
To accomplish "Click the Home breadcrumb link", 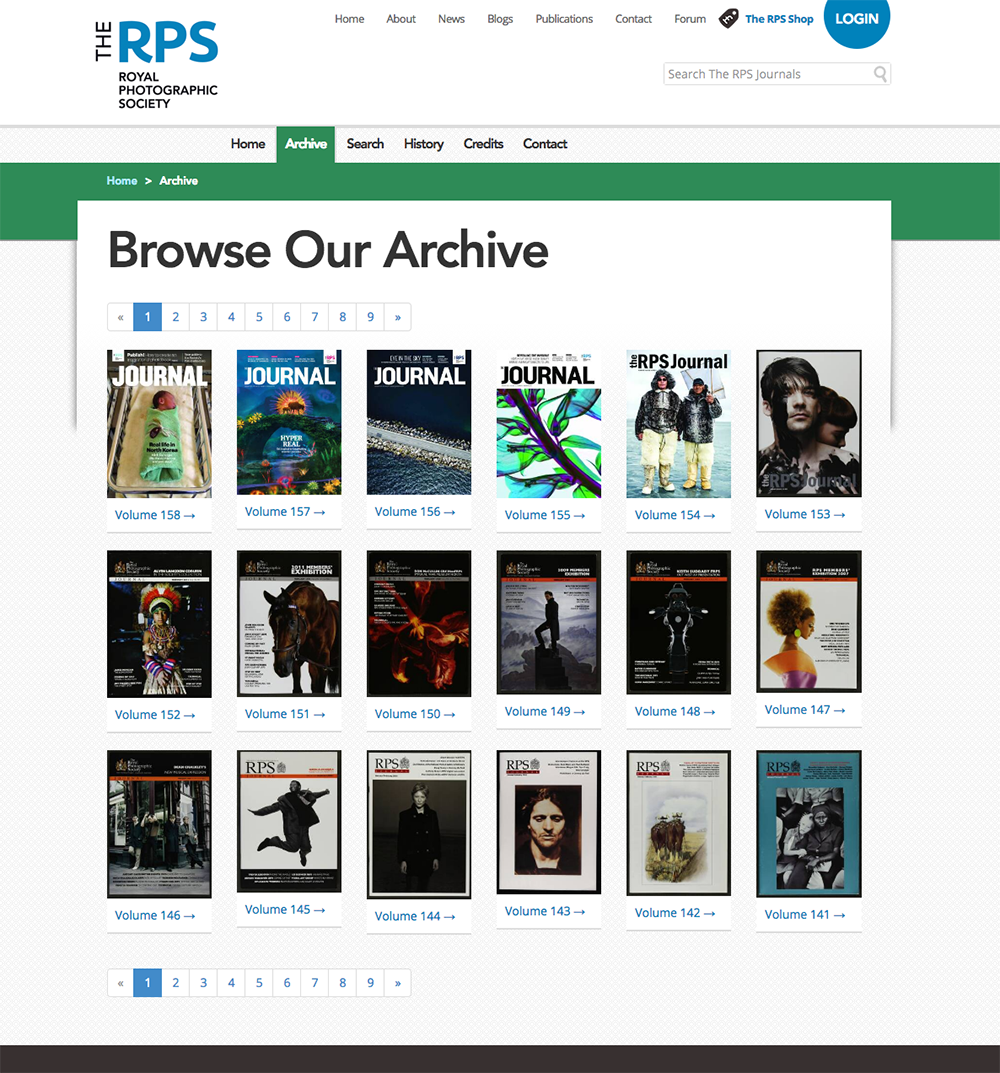I will click(122, 181).
